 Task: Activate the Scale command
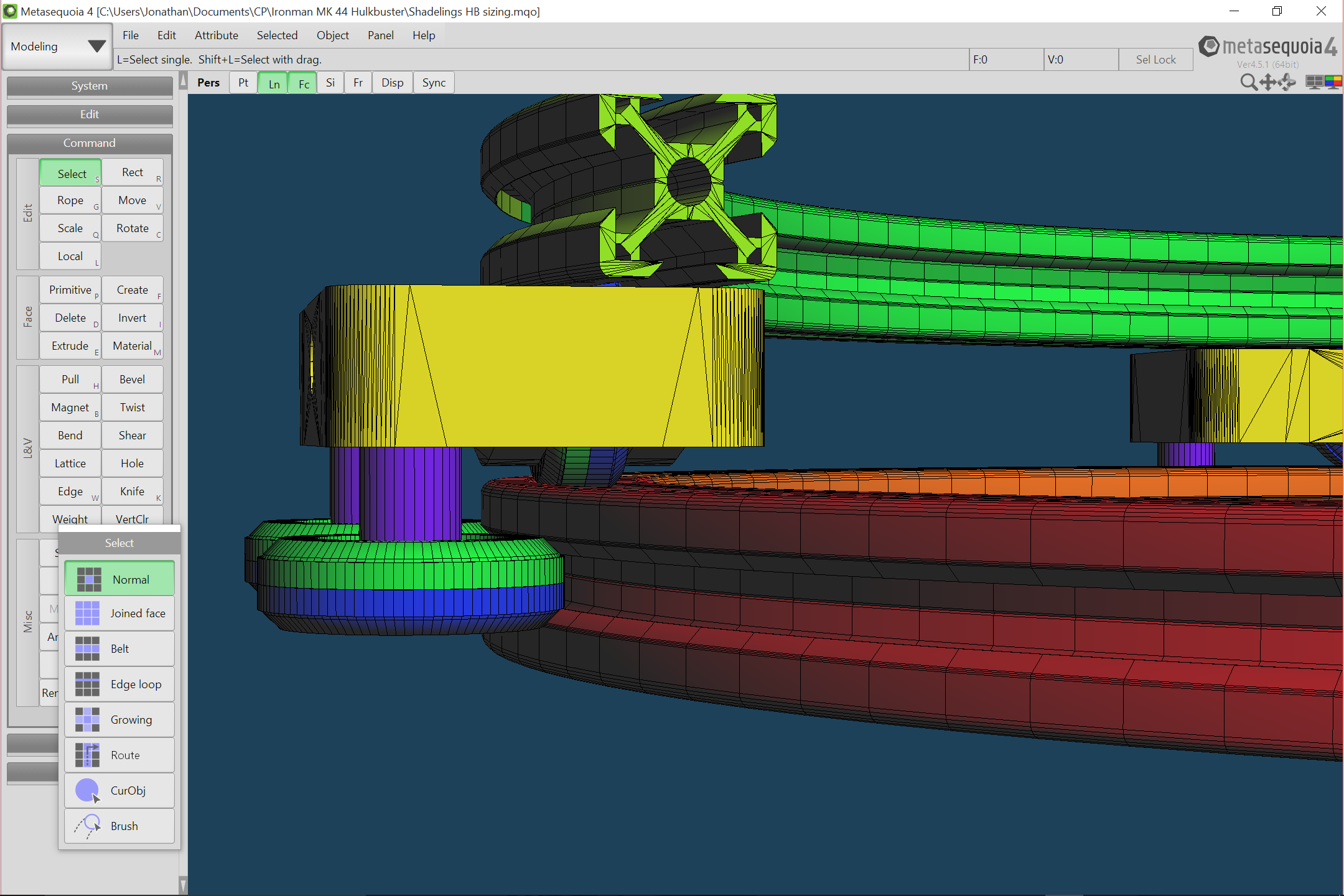[70, 228]
